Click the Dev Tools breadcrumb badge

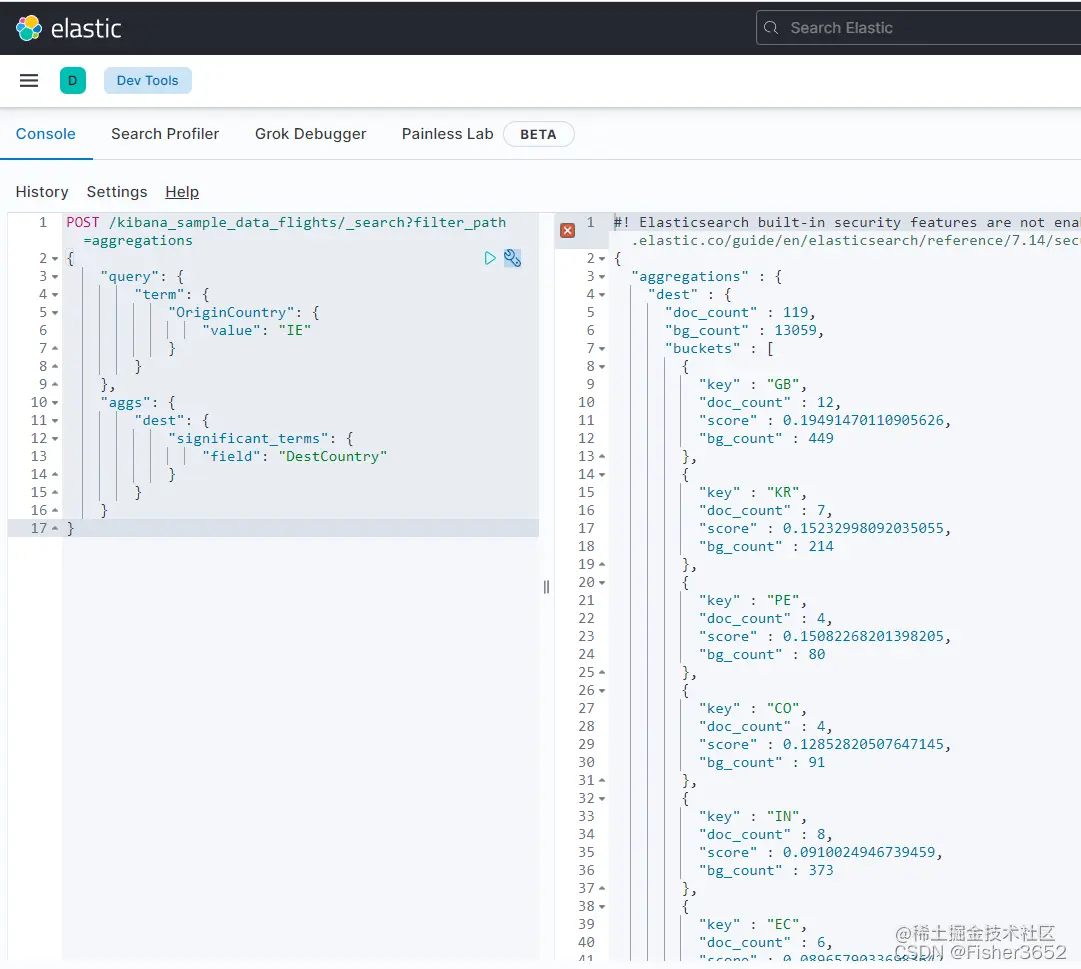tap(148, 81)
